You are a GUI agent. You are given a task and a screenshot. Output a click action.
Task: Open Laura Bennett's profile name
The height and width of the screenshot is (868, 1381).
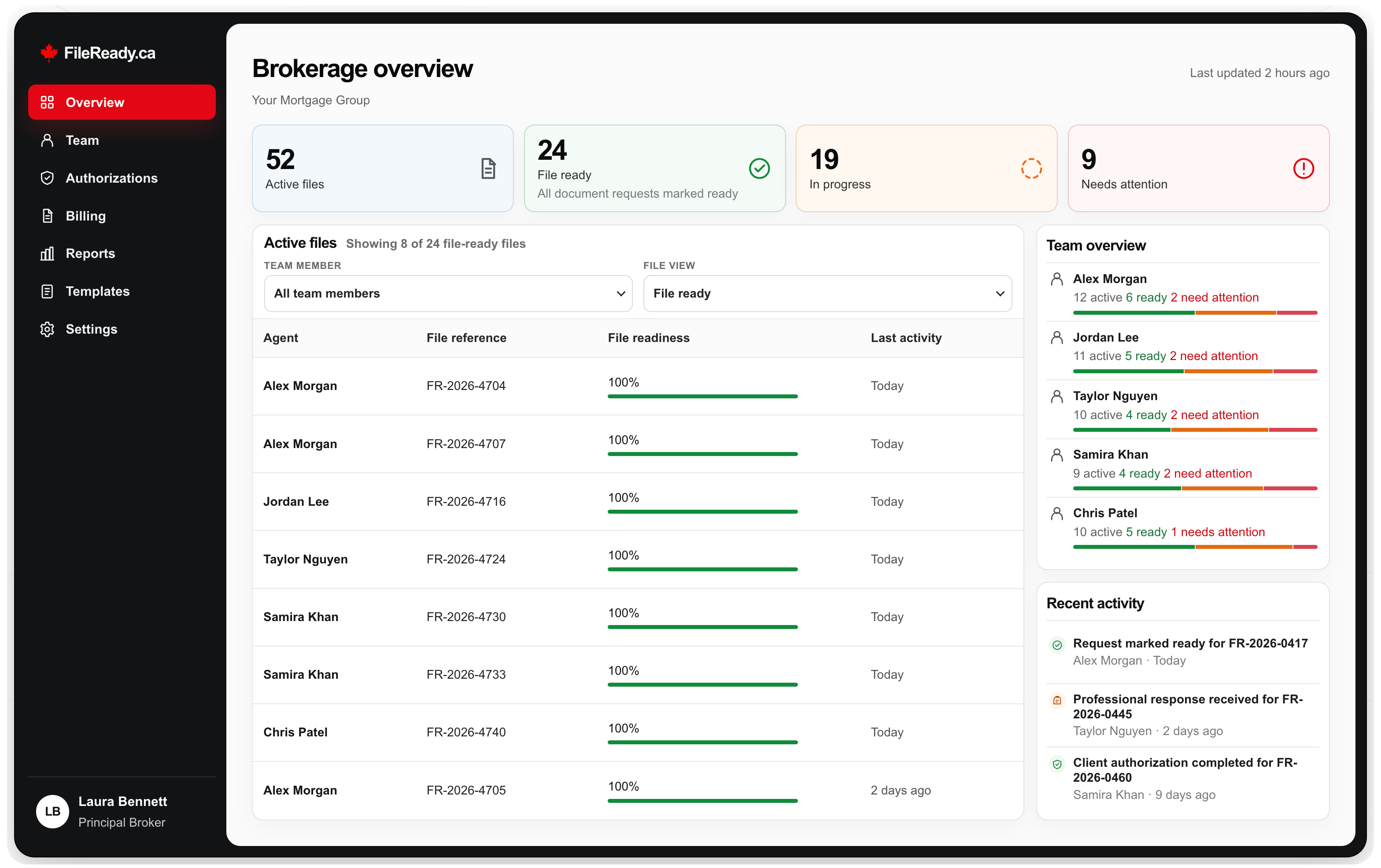pyautogui.click(x=123, y=801)
